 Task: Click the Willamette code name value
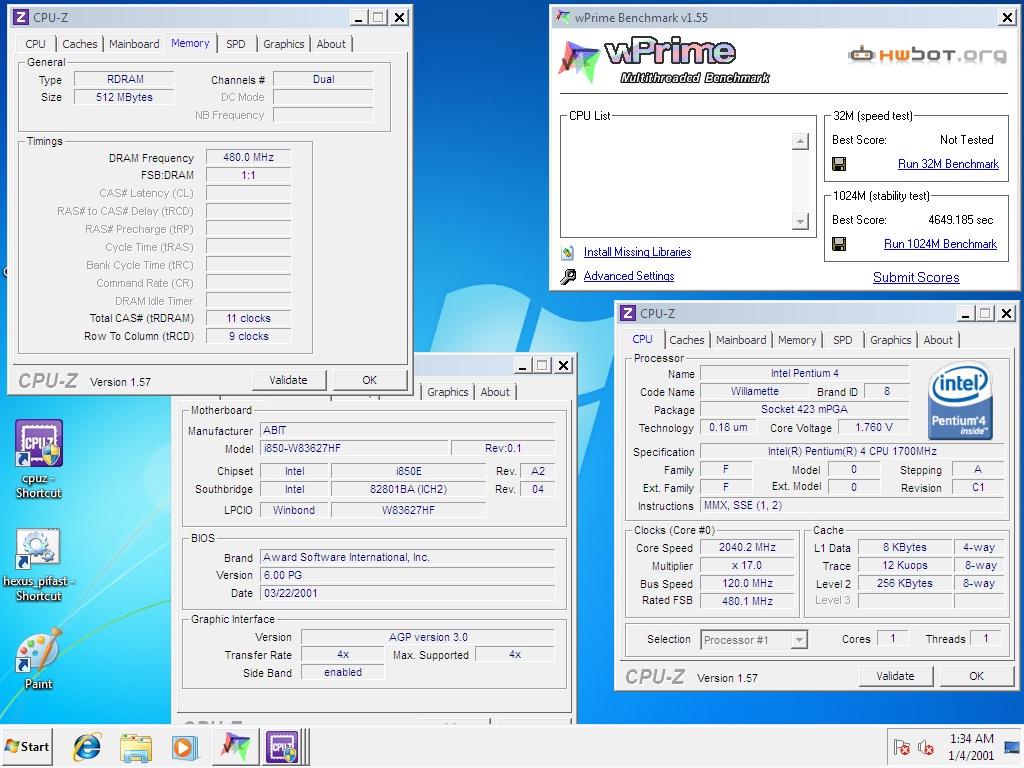coord(754,391)
